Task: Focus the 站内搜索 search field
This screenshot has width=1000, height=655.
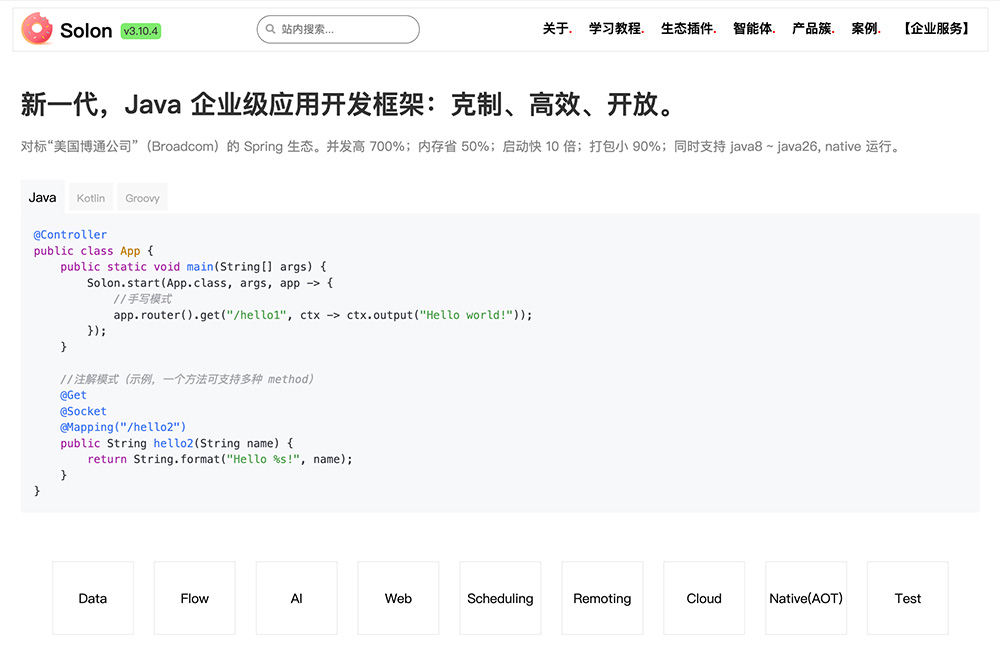Action: (x=338, y=29)
